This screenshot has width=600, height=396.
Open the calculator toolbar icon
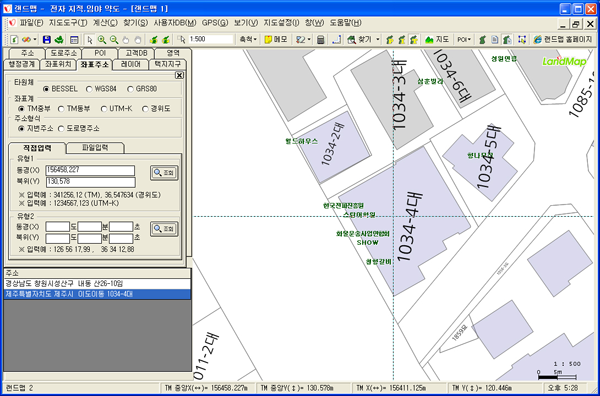[321, 39]
